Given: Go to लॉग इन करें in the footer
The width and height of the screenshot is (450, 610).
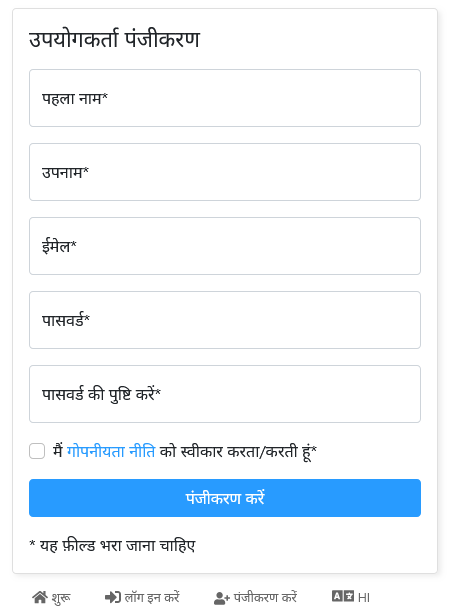Looking at the screenshot, I should [142, 597].
